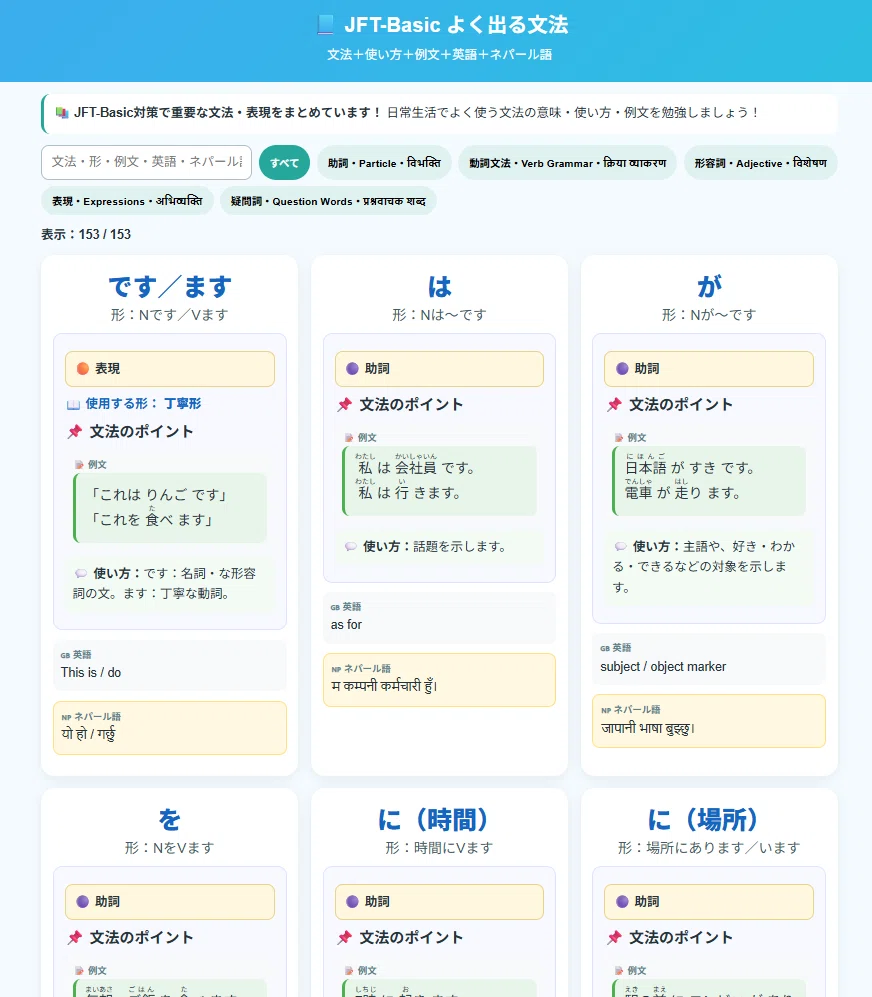
Task: Click the purple dot in に（場所） 助詞 badge
Action: click(622, 902)
